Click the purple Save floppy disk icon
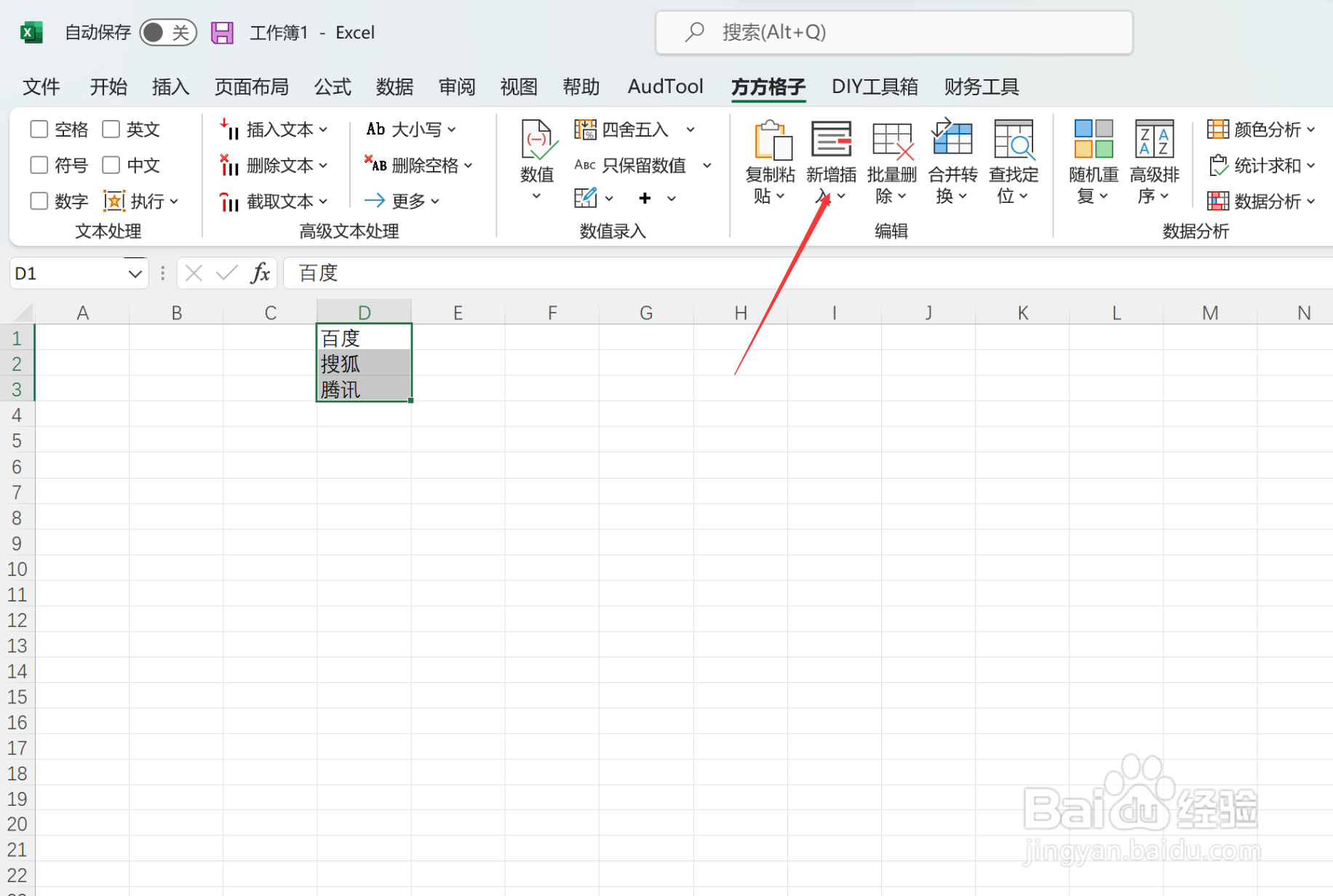Image resolution: width=1333 pixels, height=896 pixels. (222, 33)
